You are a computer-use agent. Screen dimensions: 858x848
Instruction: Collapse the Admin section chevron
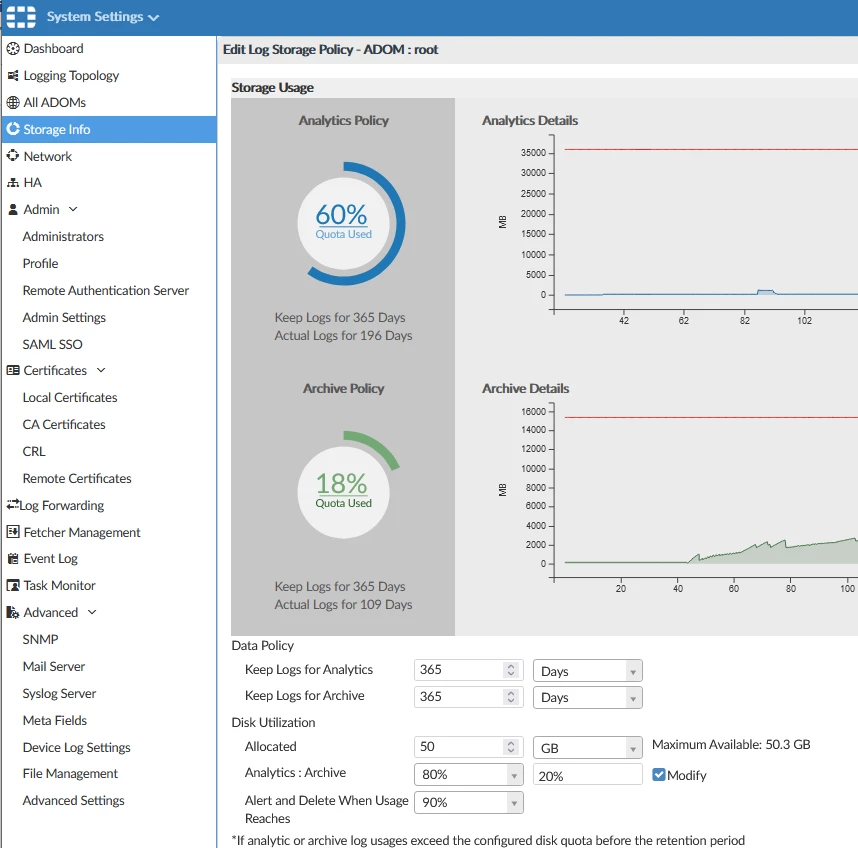pos(73,210)
